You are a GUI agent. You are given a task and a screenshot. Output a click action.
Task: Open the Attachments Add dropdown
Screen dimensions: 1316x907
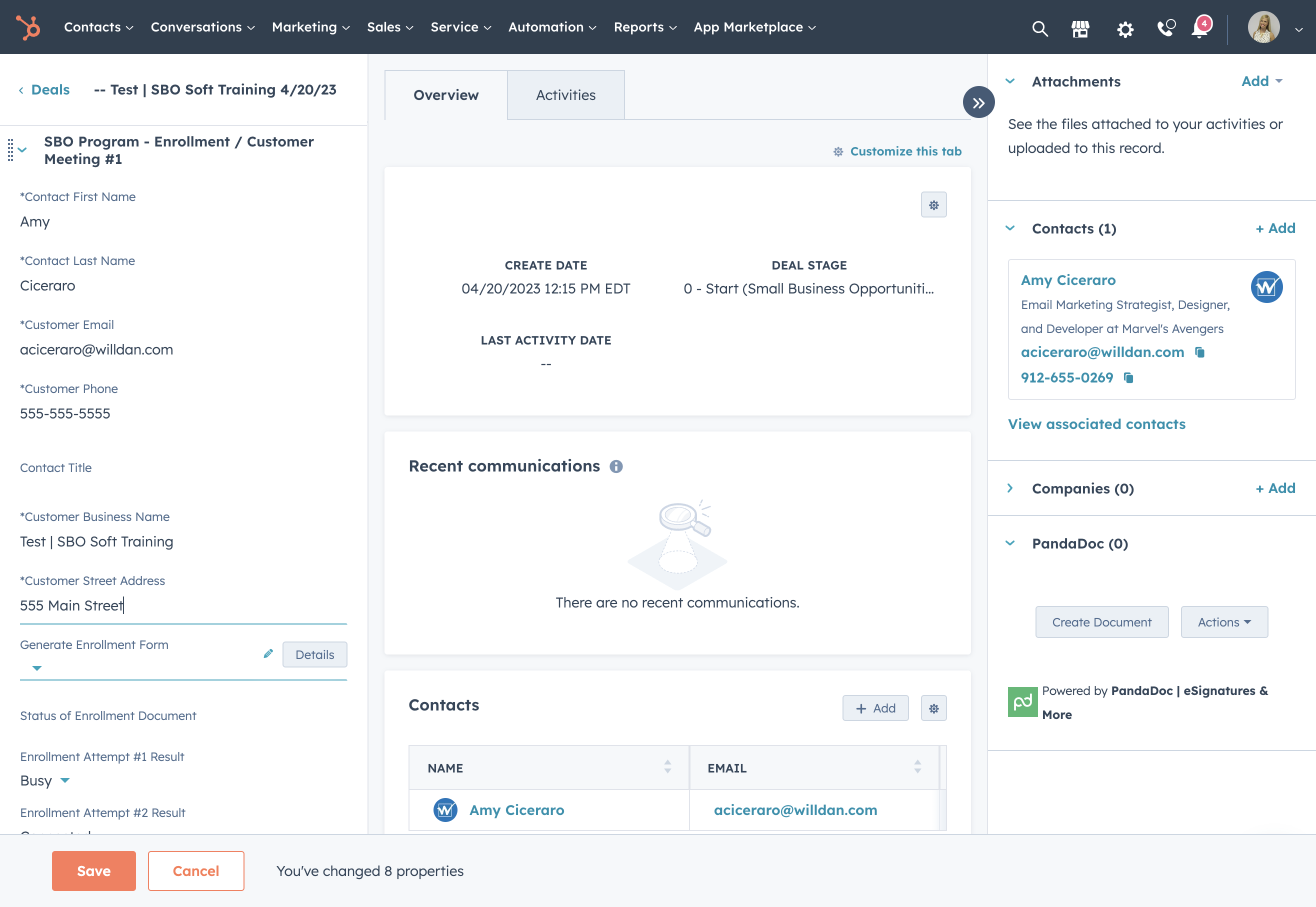pyautogui.click(x=1262, y=81)
